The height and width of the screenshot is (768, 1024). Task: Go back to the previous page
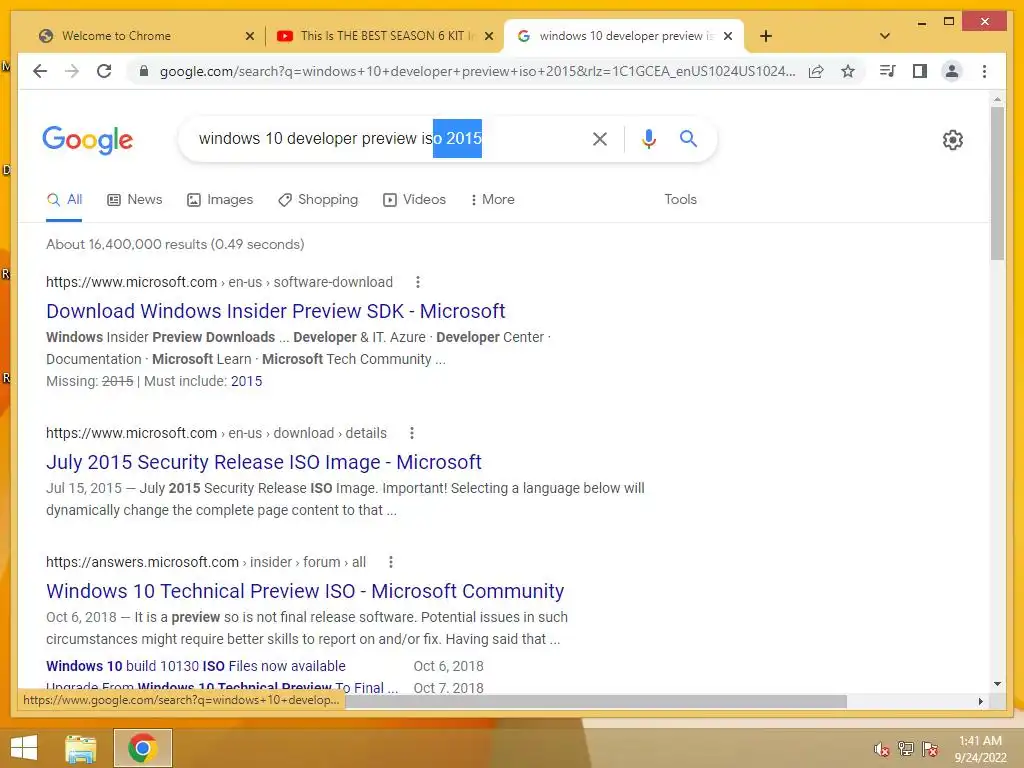point(40,71)
